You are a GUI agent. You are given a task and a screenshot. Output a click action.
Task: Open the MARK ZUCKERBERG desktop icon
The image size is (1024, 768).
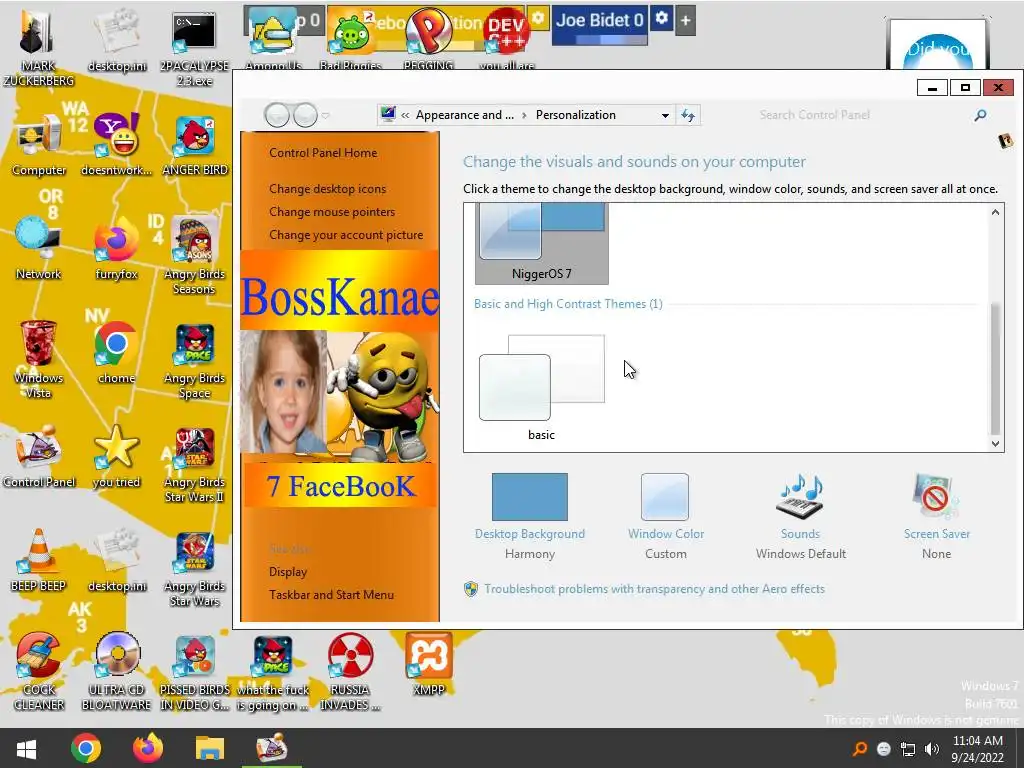[38, 48]
